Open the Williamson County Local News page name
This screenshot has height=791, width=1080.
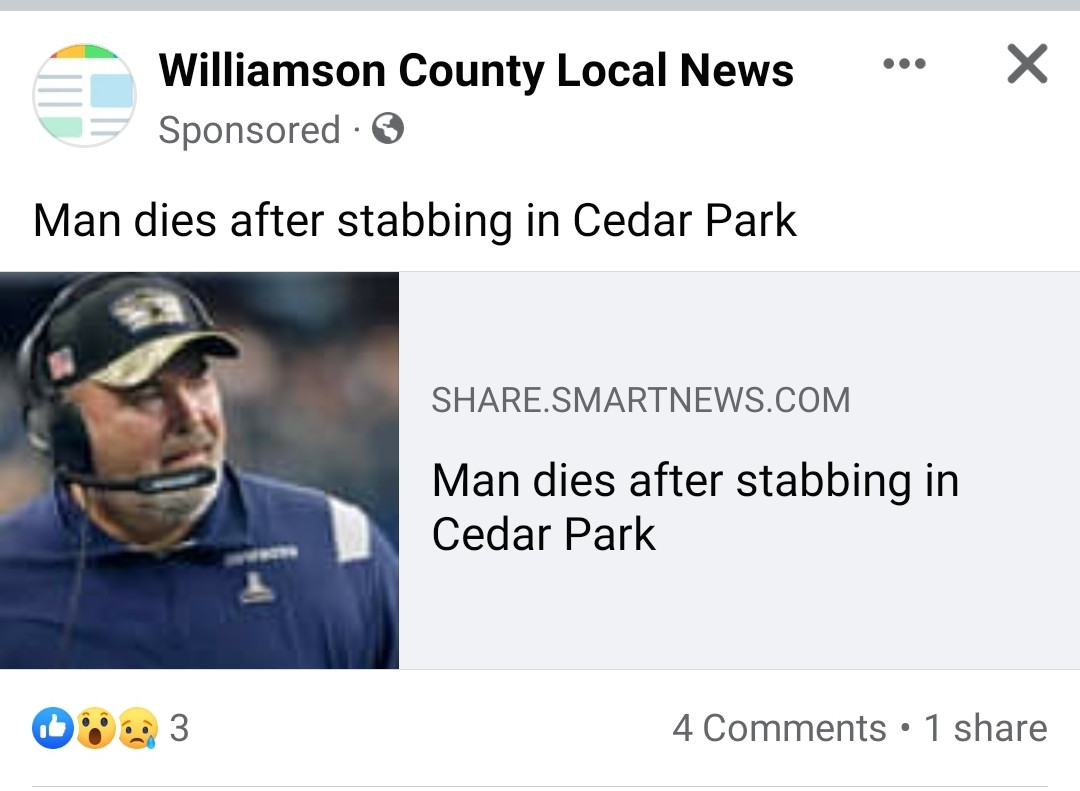477,69
